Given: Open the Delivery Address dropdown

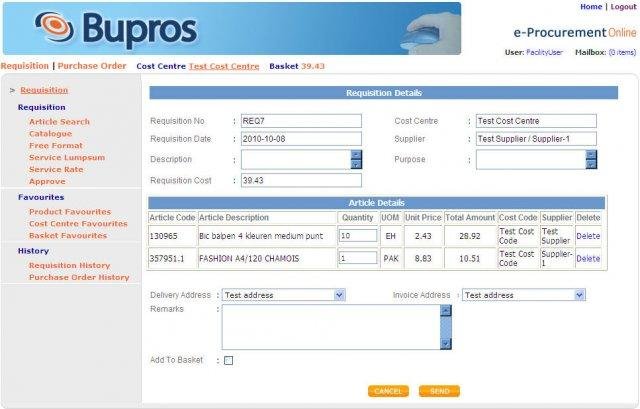Looking at the screenshot, I should click(x=284, y=295).
